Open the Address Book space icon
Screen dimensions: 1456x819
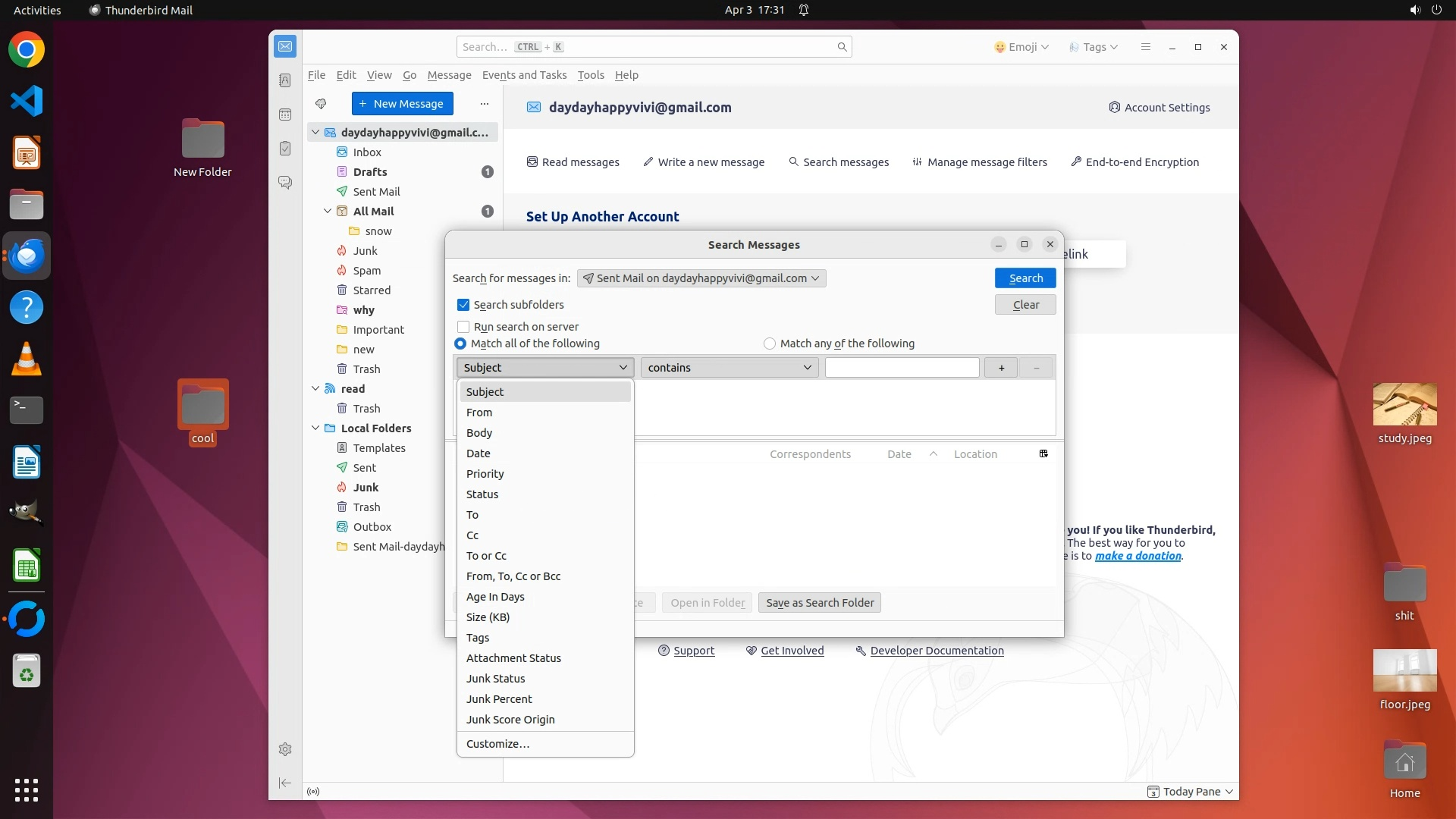[x=285, y=80]
